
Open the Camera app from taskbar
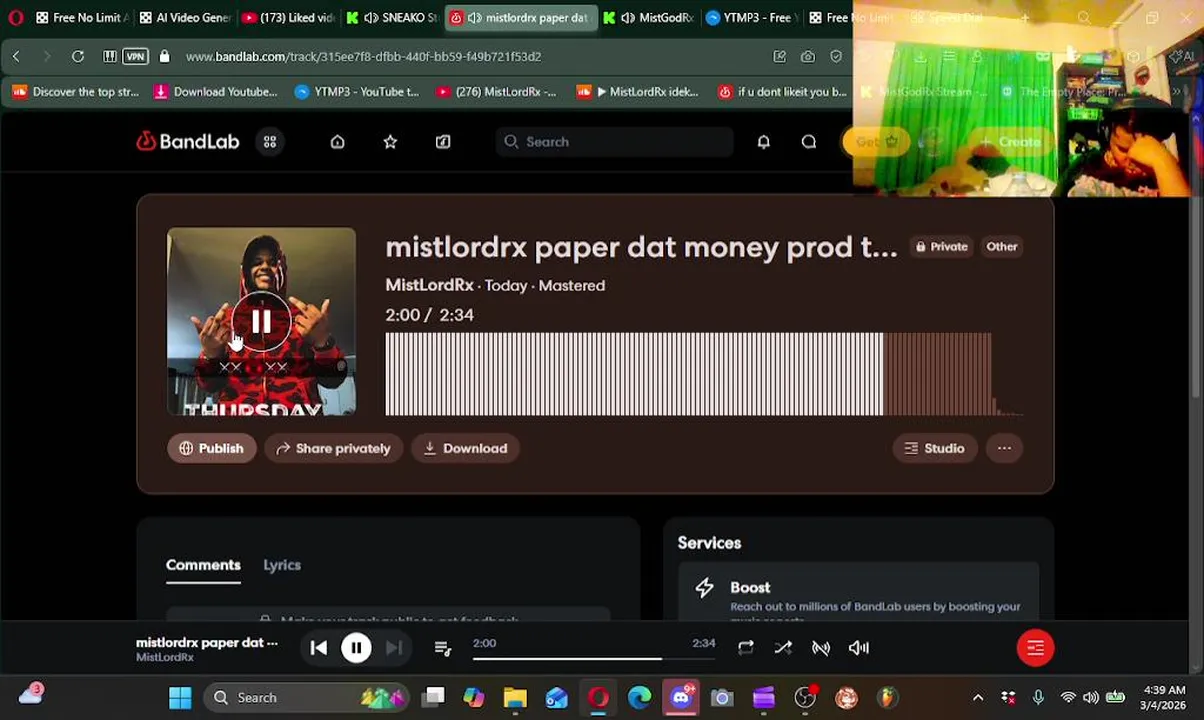tap(722, 697)
